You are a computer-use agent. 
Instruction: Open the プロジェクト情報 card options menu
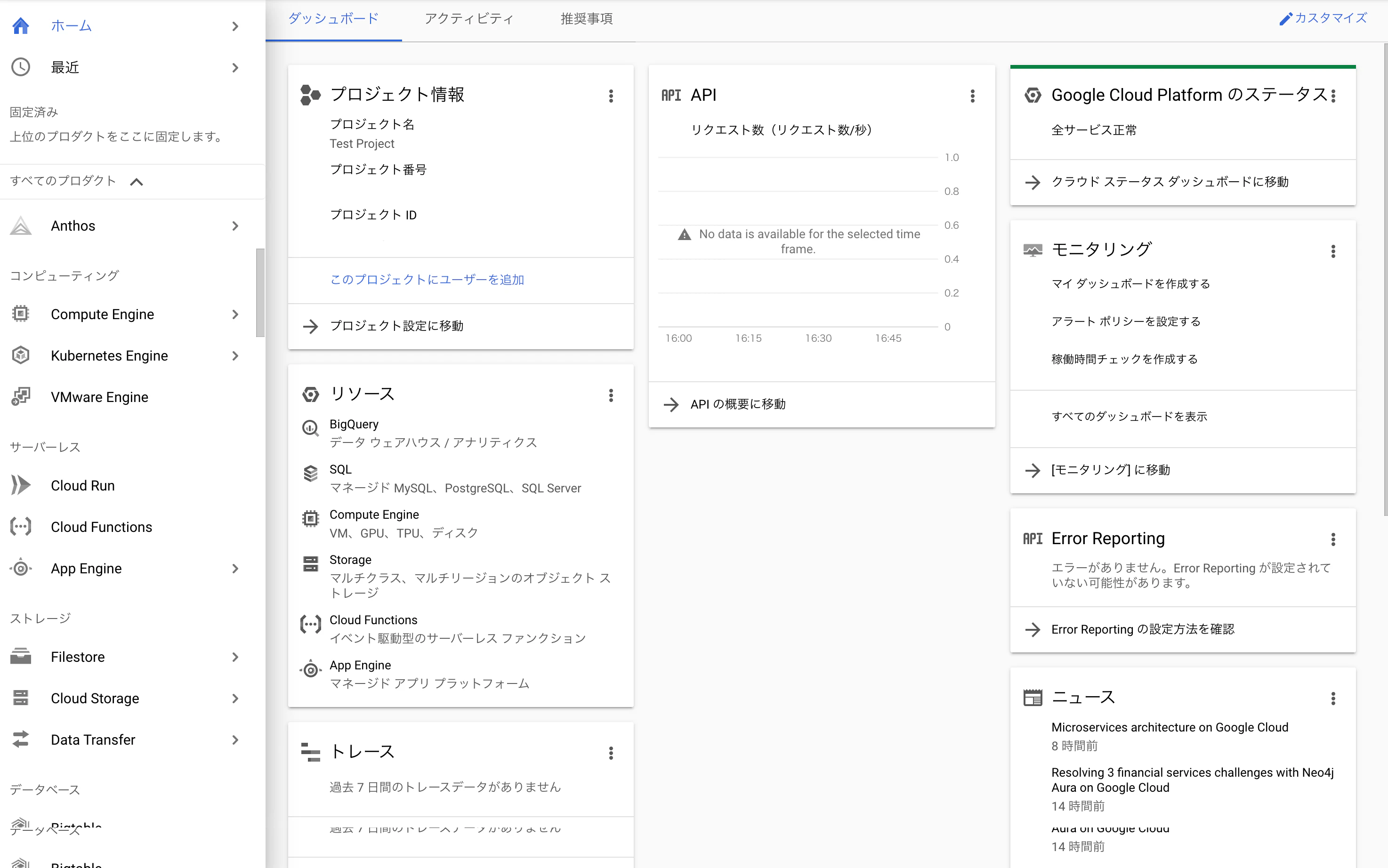tap(611, 96)
